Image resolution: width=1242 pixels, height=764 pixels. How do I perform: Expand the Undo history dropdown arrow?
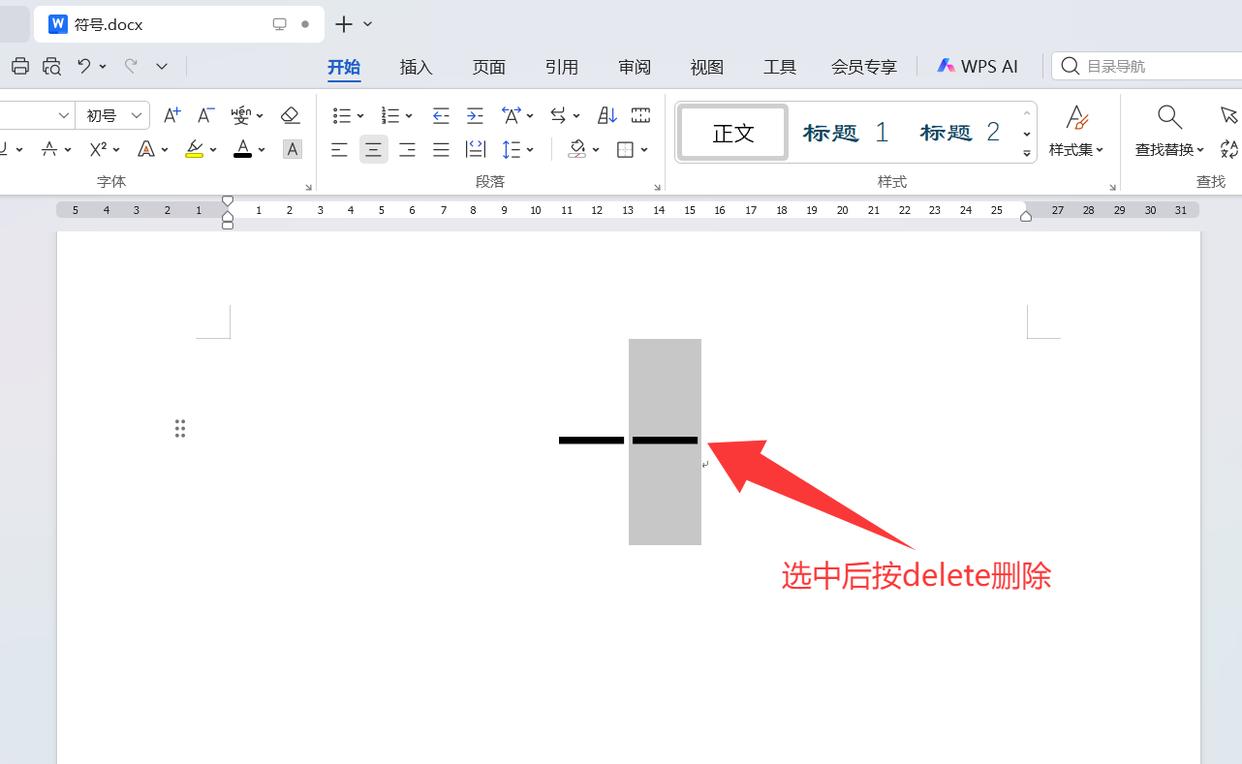(x=103, y=67)
